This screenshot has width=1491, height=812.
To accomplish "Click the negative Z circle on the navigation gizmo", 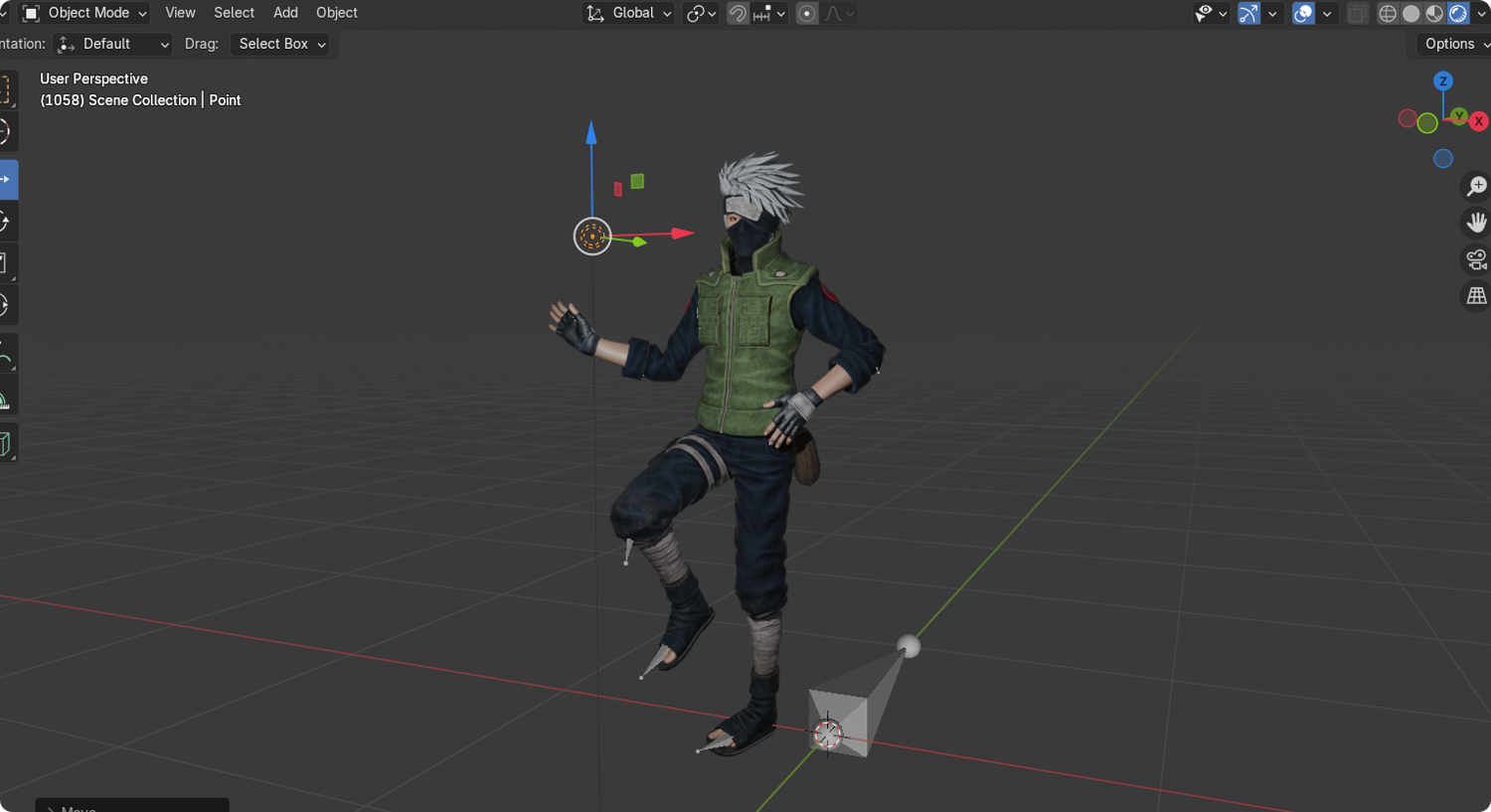I will pyautogui.click(x=1443, y=159).
